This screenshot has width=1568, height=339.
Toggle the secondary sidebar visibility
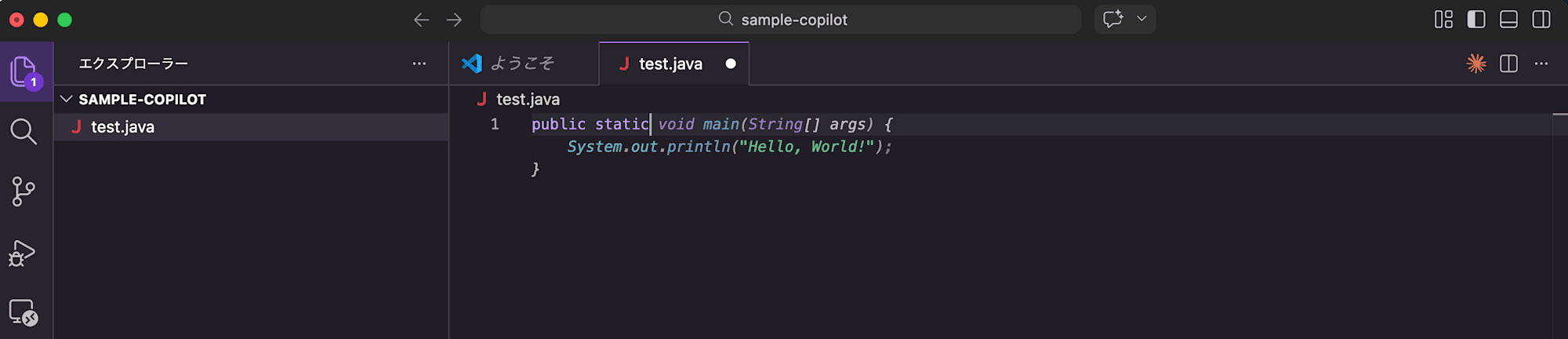(1541, 20)
